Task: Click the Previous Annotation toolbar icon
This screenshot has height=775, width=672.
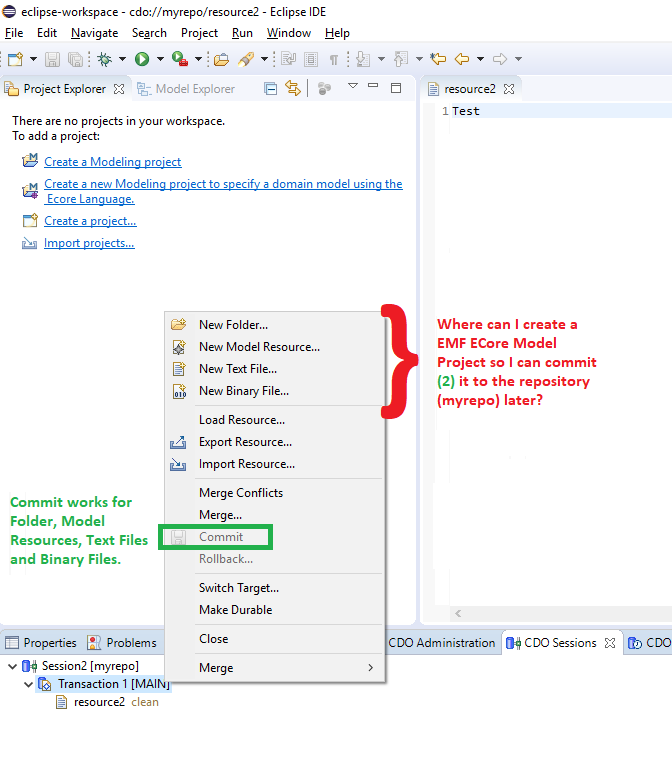Action: (x=401, y=59)
